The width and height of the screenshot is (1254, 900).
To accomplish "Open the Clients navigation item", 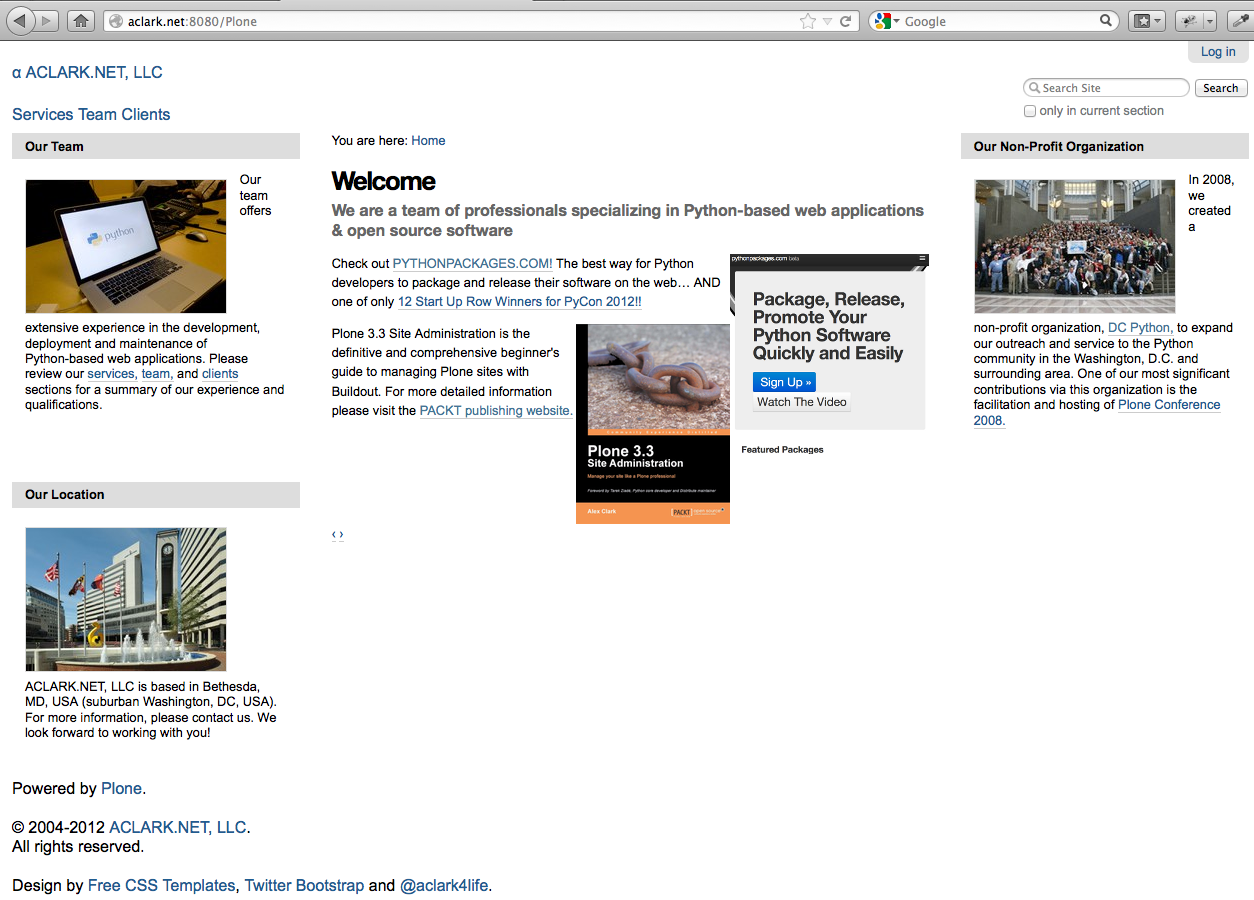I will (x=146, y=114).
